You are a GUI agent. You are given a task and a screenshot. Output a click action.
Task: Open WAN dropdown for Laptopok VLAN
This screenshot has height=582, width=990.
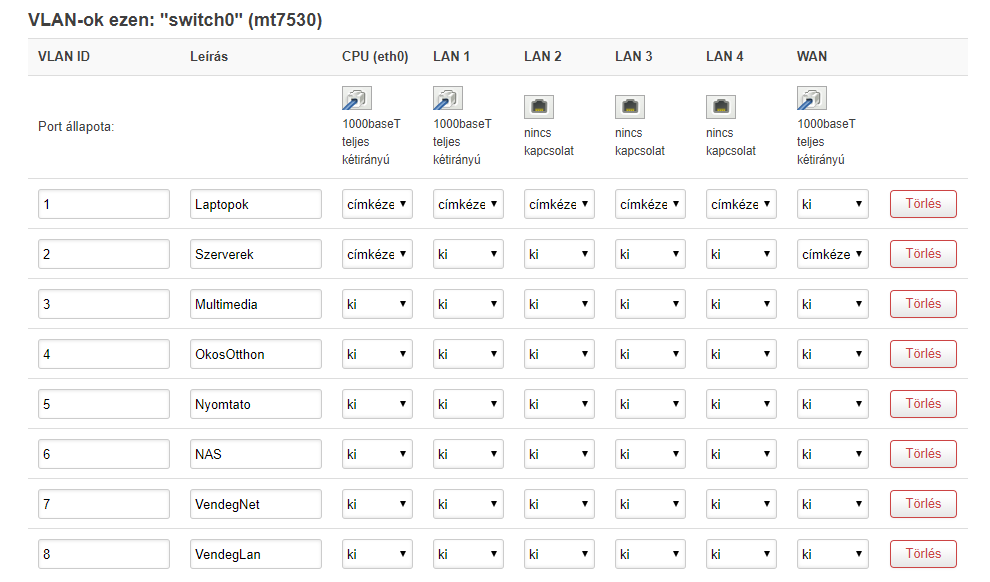[x=832, y=204]
